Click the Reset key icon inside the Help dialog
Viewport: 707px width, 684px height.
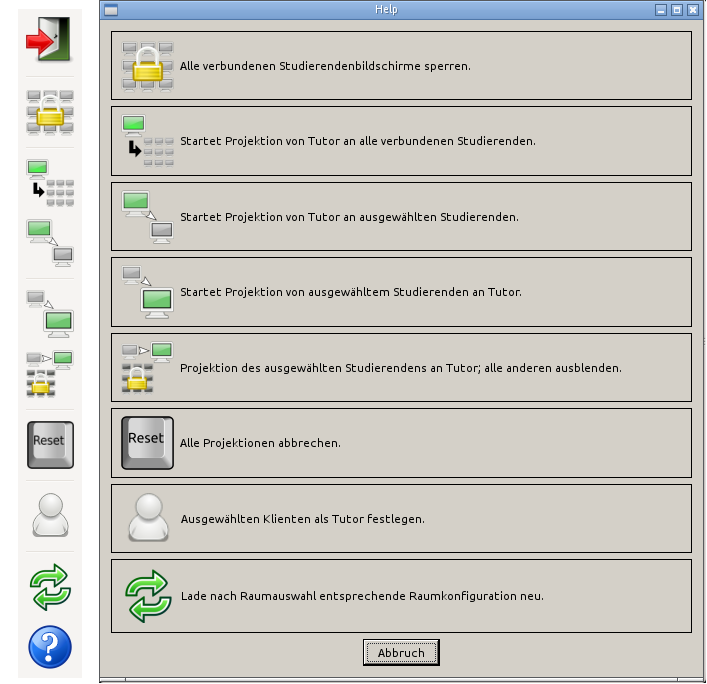147,442
